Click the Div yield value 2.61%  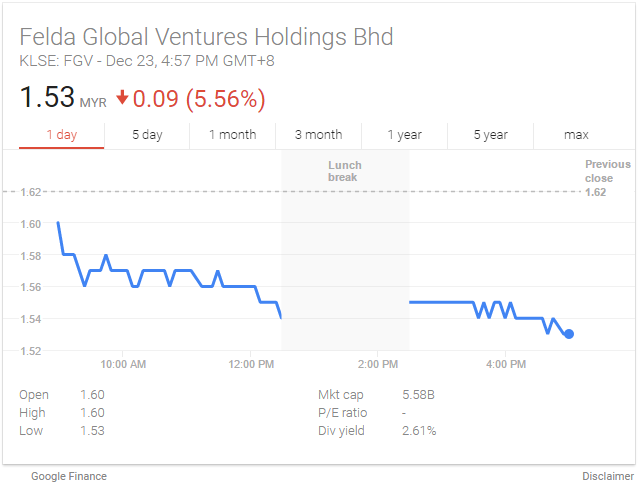coord(419,431)
